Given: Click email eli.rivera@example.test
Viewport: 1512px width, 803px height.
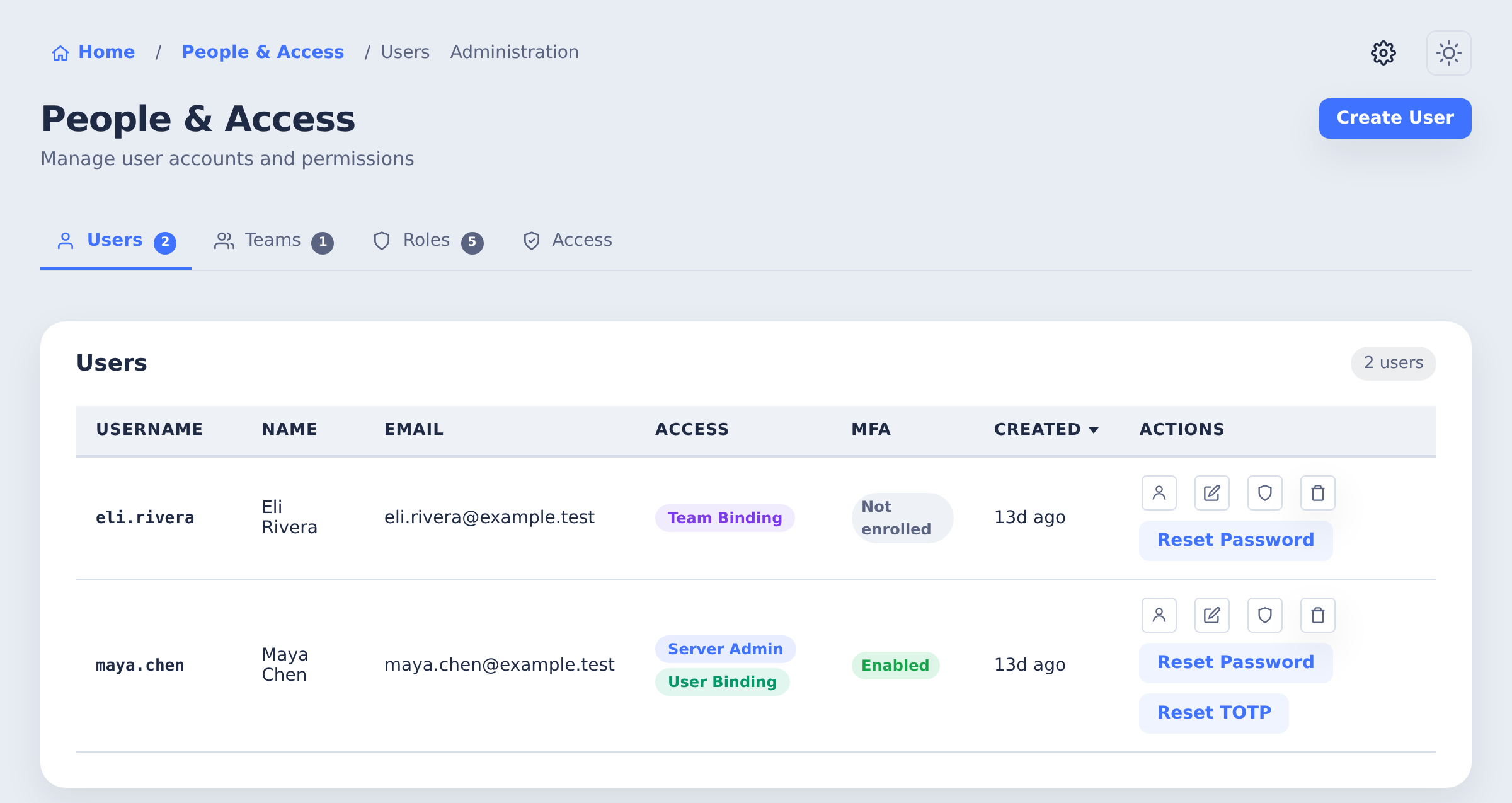Looking at the screenshot, I should [x=489, y=517].
